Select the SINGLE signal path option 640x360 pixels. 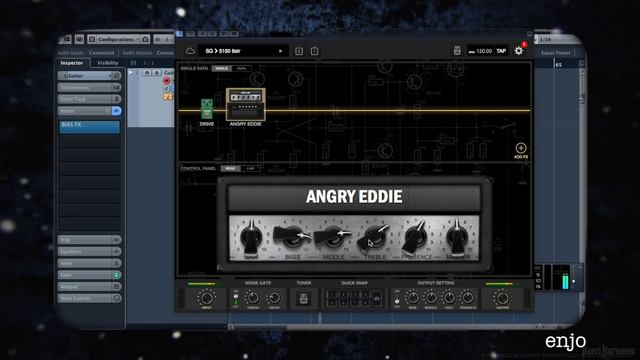(222, 68)
